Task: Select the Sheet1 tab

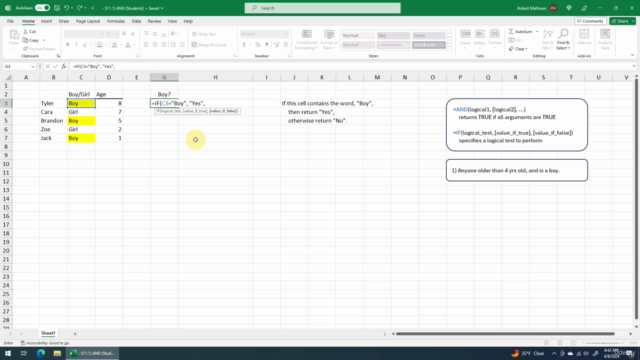Action: [48, 333]
